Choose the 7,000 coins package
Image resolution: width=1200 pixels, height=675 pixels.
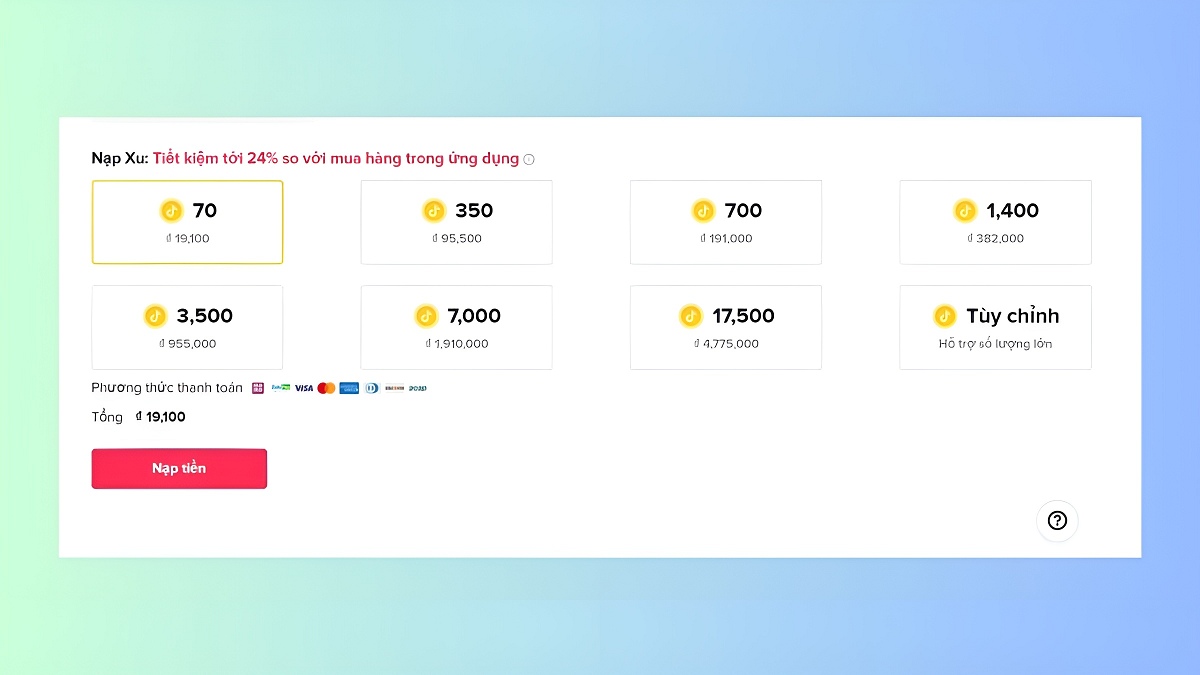point(456,327)
